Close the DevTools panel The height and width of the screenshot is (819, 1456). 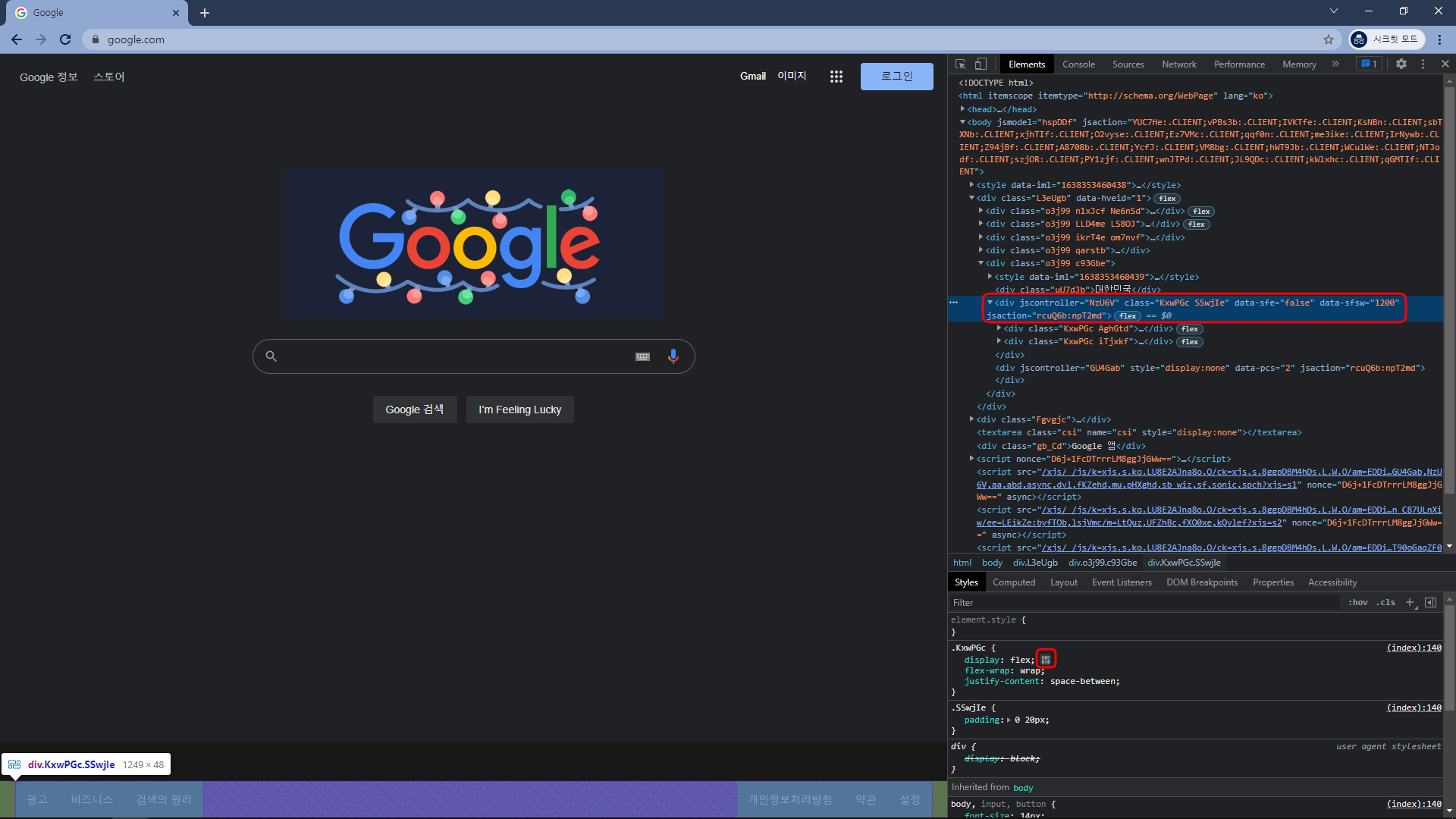(x=1445, y=64)
